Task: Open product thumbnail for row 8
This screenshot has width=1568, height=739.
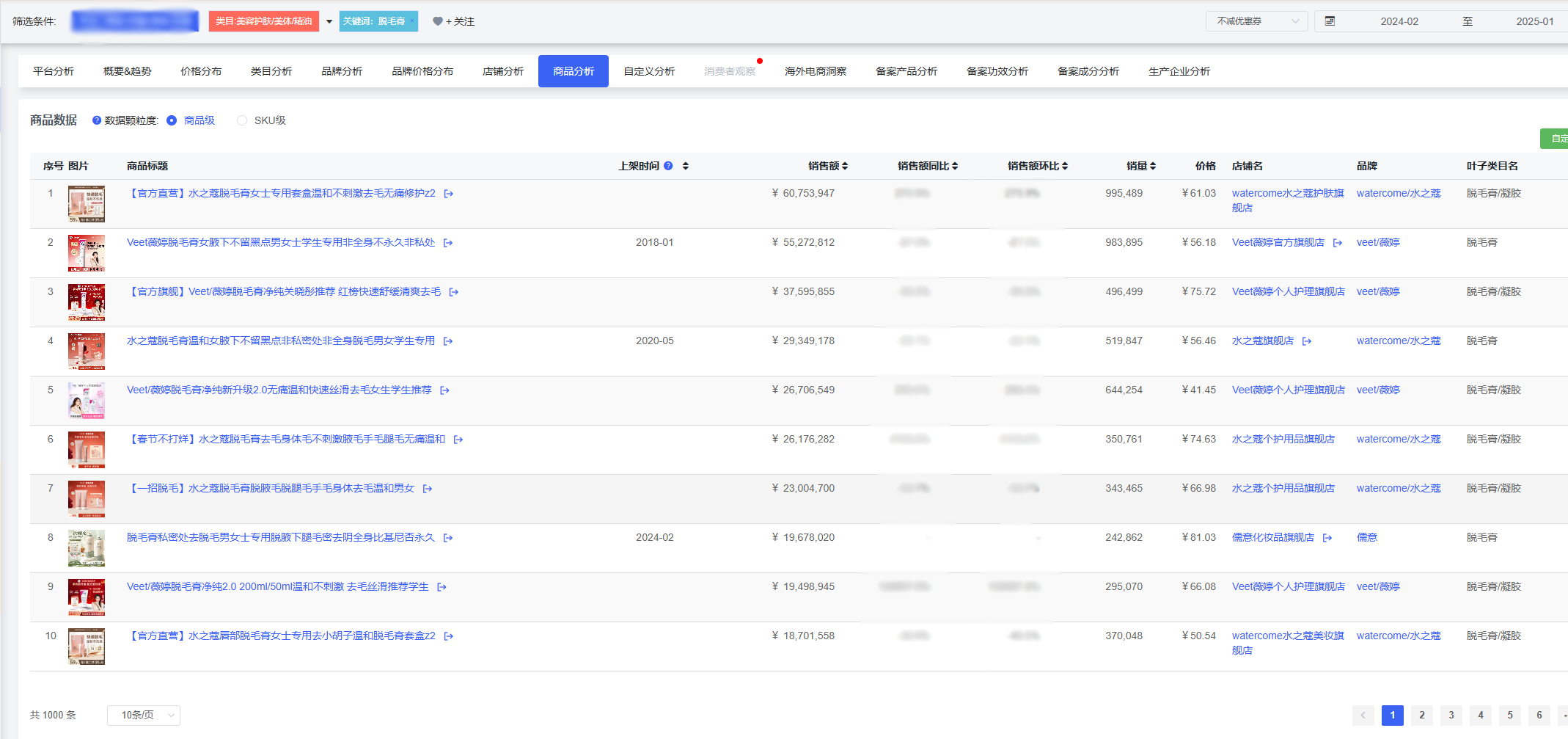Action: click(87, 548)
